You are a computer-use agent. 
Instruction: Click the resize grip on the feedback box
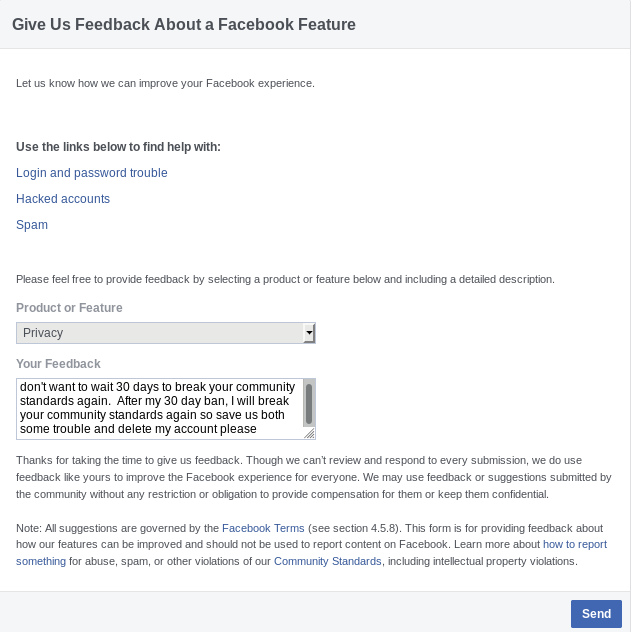coord(309,433)
